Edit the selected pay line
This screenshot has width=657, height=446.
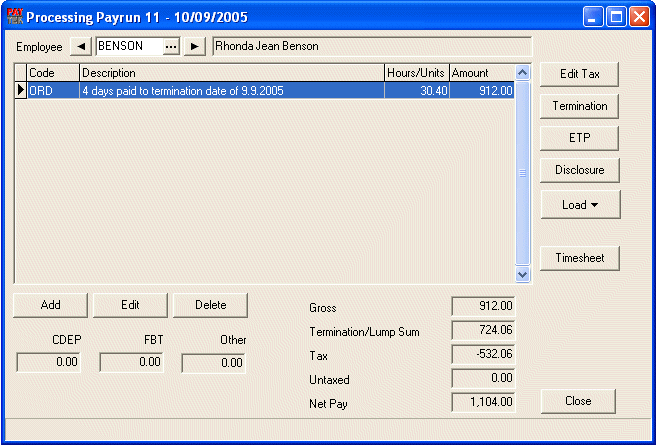pos(130,305)
